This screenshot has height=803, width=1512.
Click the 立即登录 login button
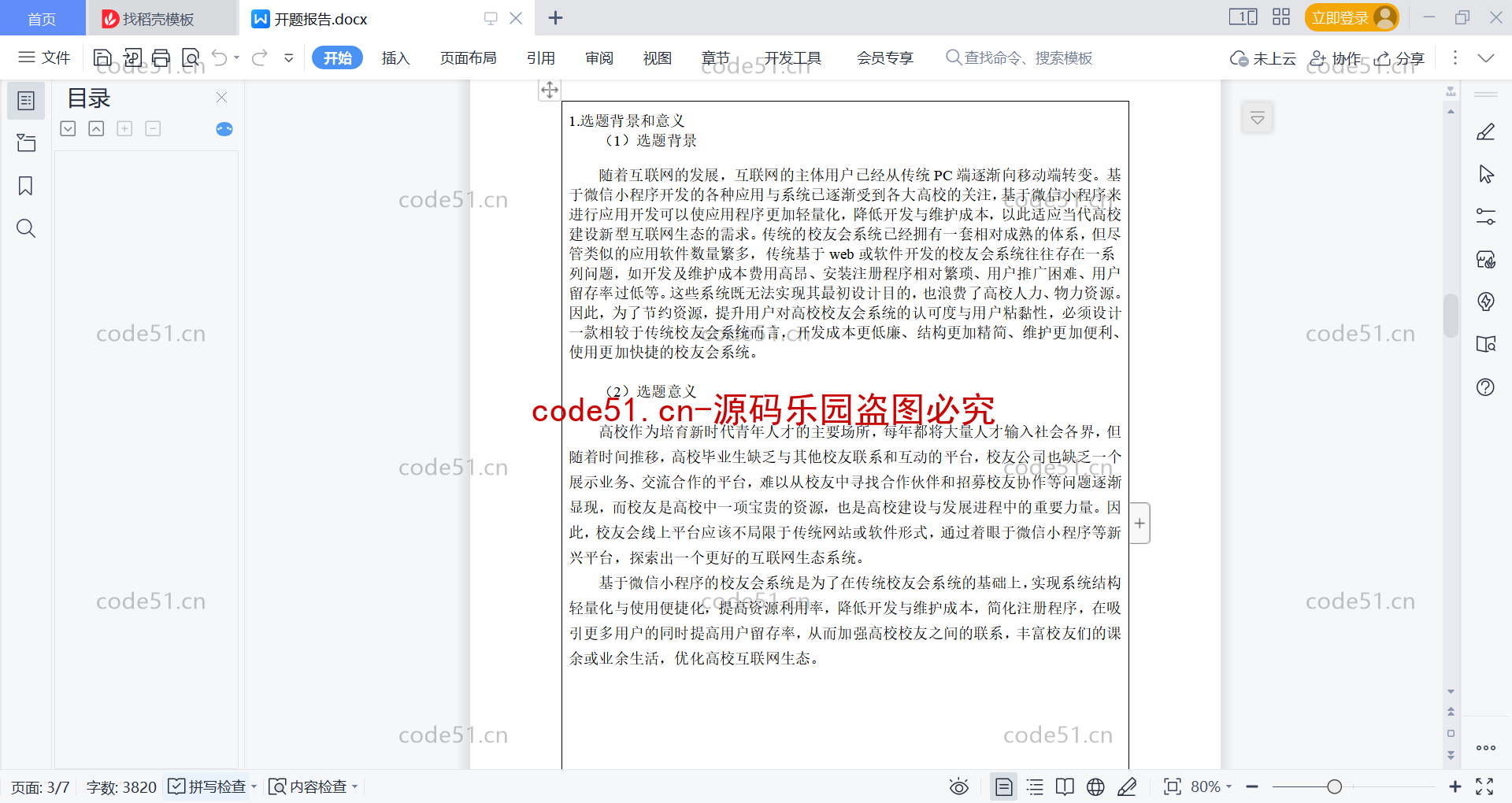tap(1351, 17)
